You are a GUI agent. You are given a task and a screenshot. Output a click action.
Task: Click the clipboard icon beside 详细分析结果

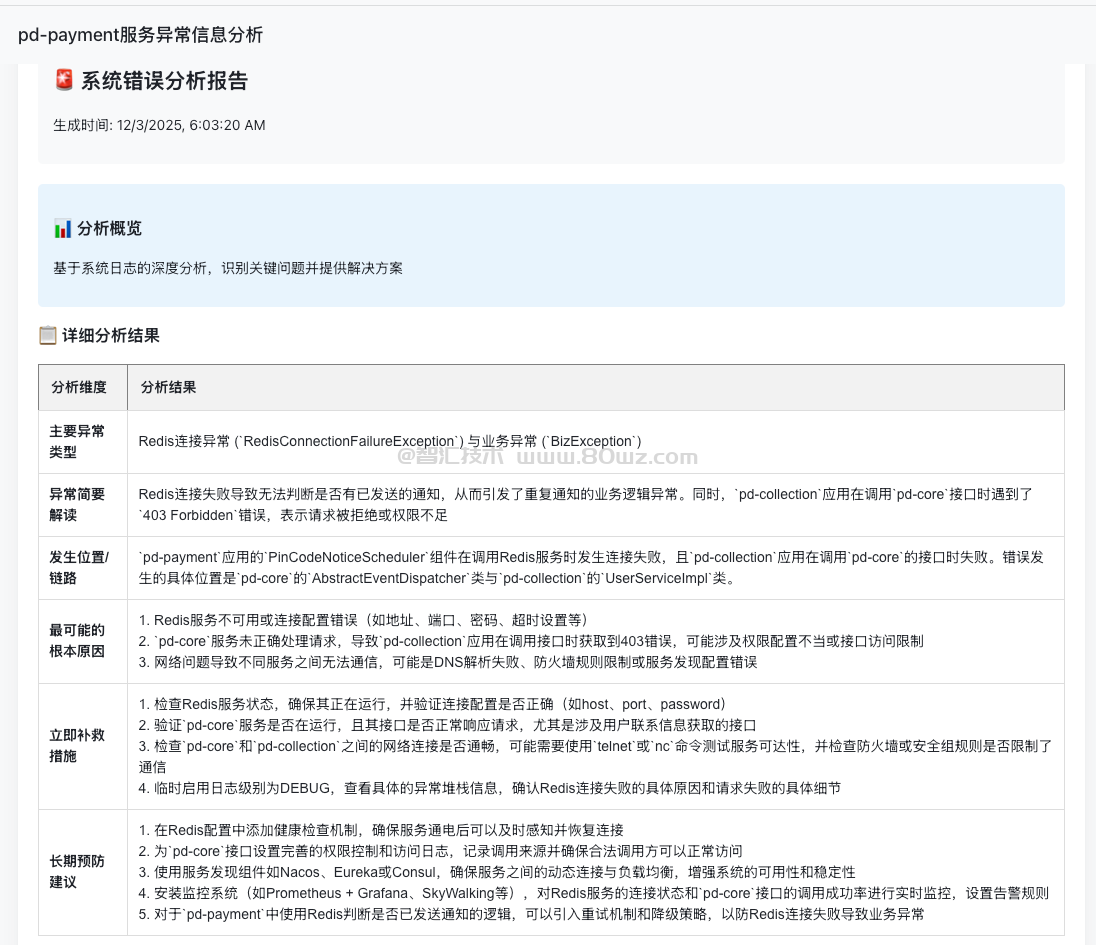(48, 336)
